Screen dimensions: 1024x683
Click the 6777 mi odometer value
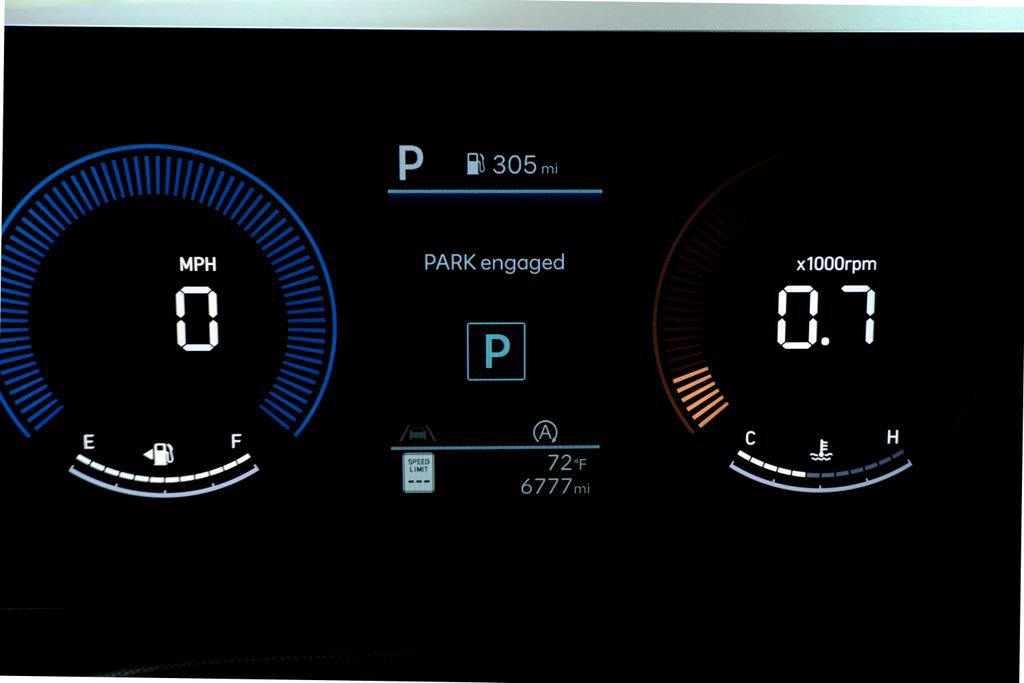[x=555, y=486]
